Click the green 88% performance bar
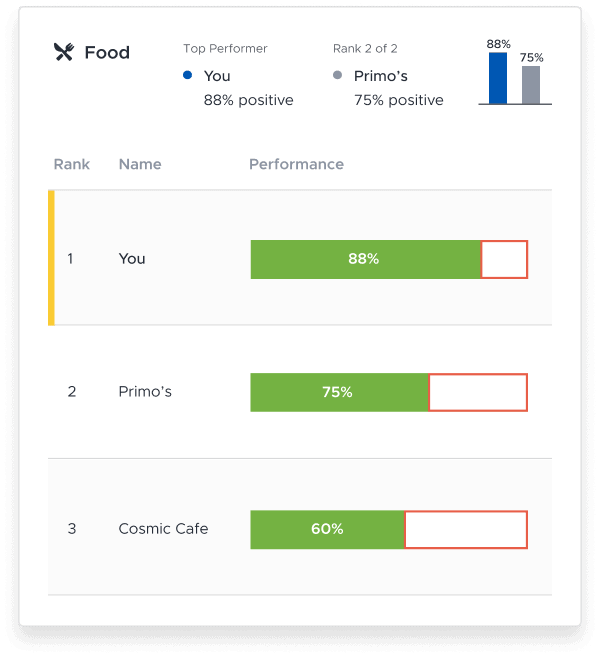Viewport: 601px width, 658px height. coord(365,259)
